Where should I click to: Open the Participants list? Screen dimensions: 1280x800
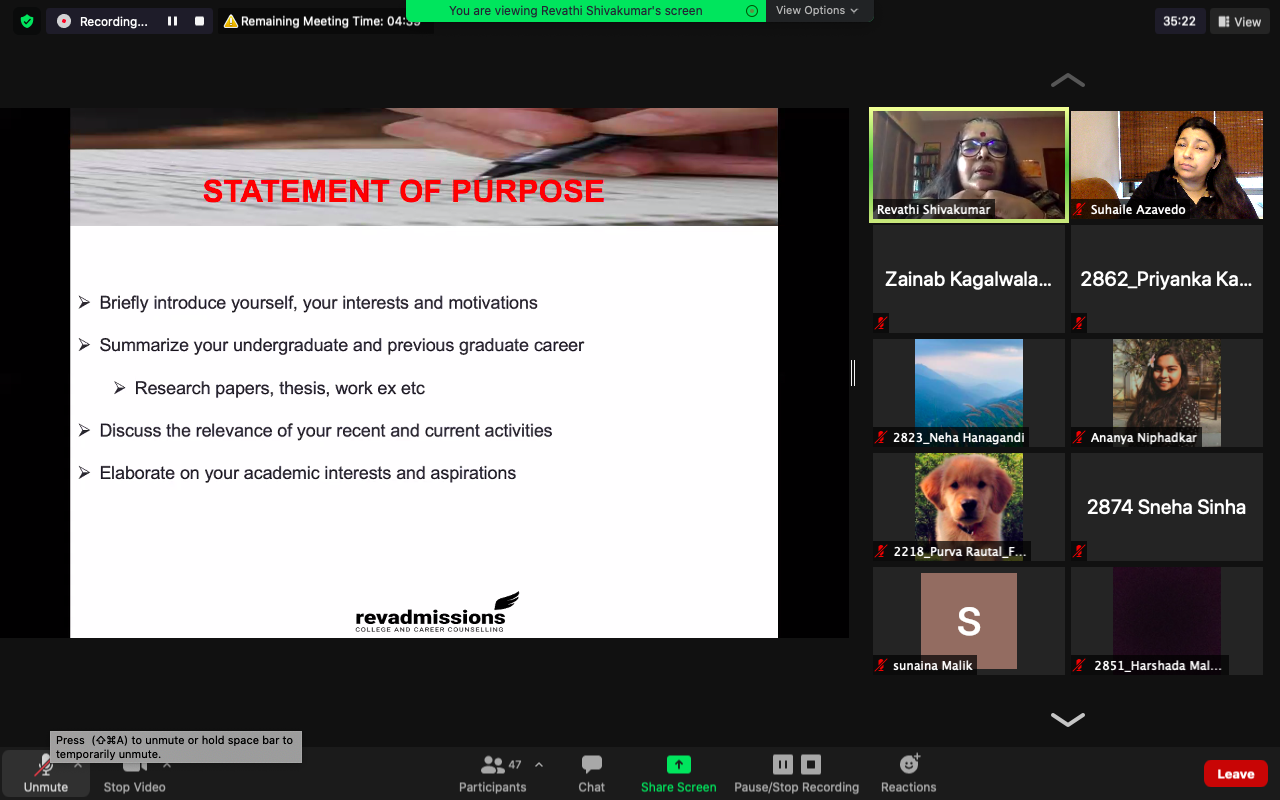[x=492, y=763]
